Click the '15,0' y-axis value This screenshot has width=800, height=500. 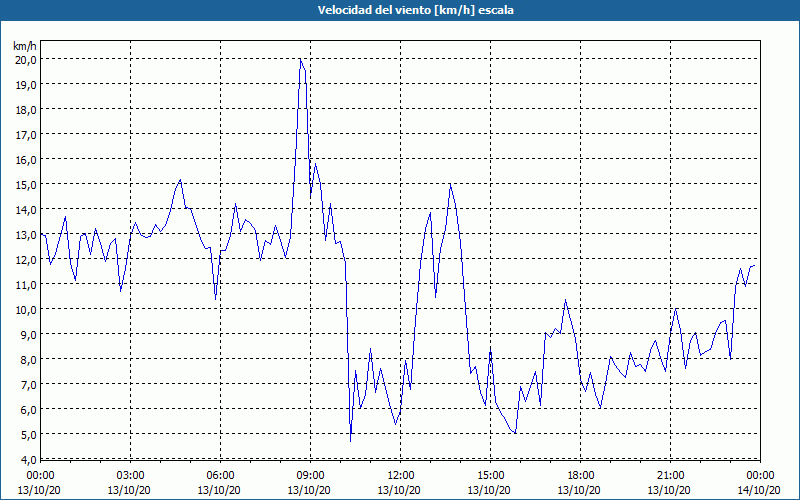(x=26, y=185)
